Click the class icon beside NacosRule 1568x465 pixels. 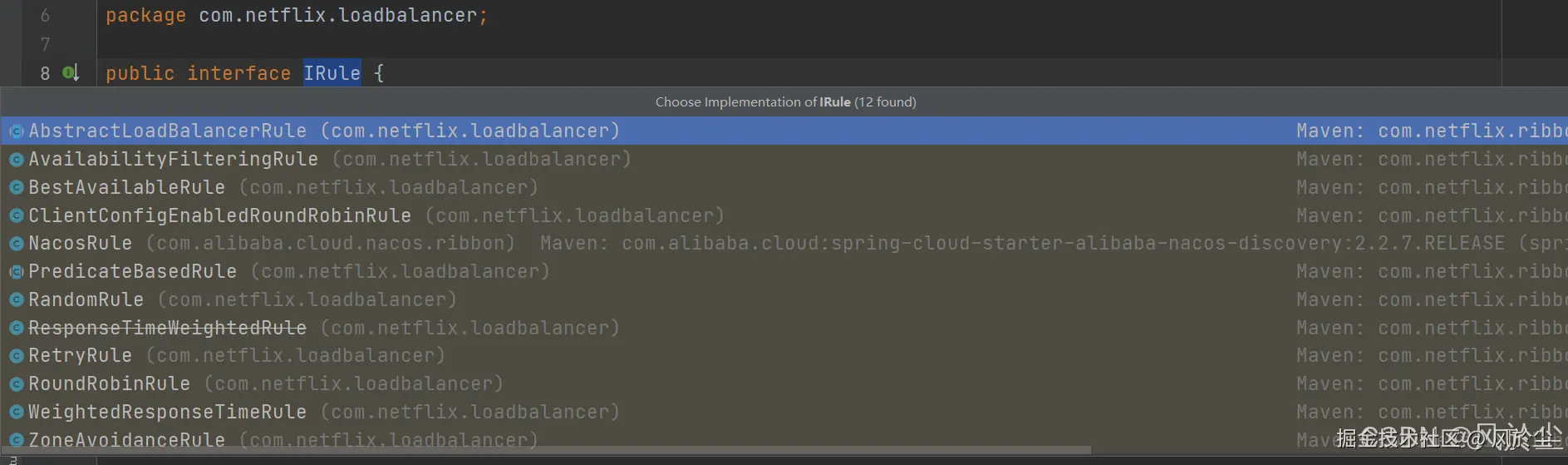[x=16, y=244]
